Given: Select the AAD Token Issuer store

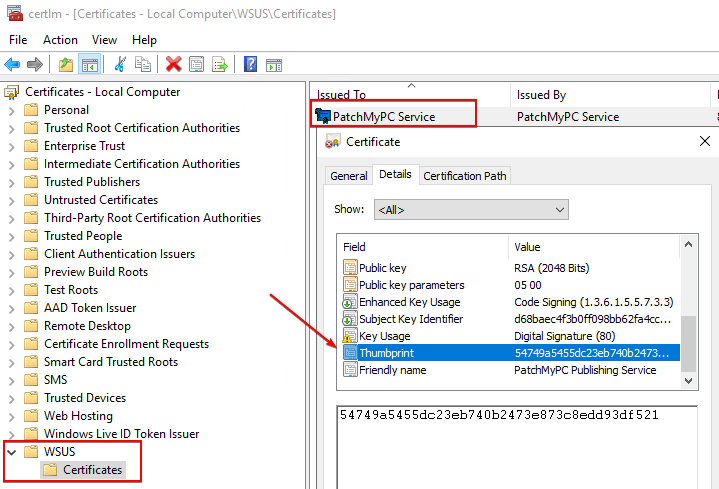Looking at the screenshot, I should (90, 308).
